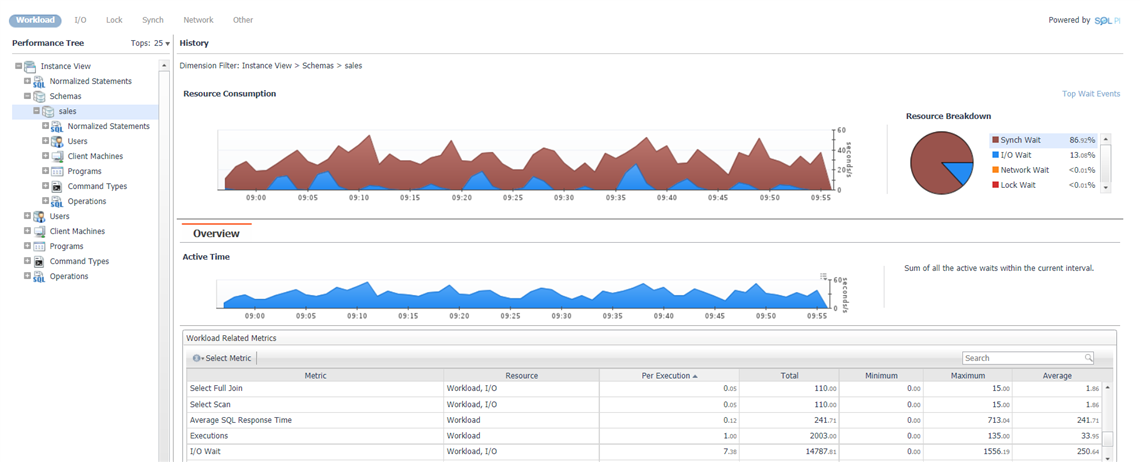1140x462 pixels.
Task: Click the Select Metric button
Action: tap(223, 358)
